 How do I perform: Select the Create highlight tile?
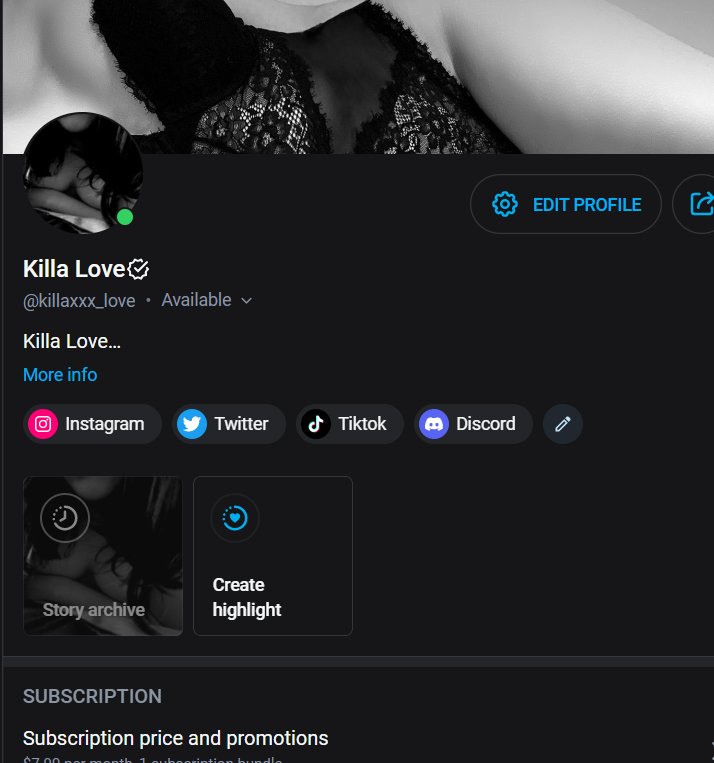(273, 556)
